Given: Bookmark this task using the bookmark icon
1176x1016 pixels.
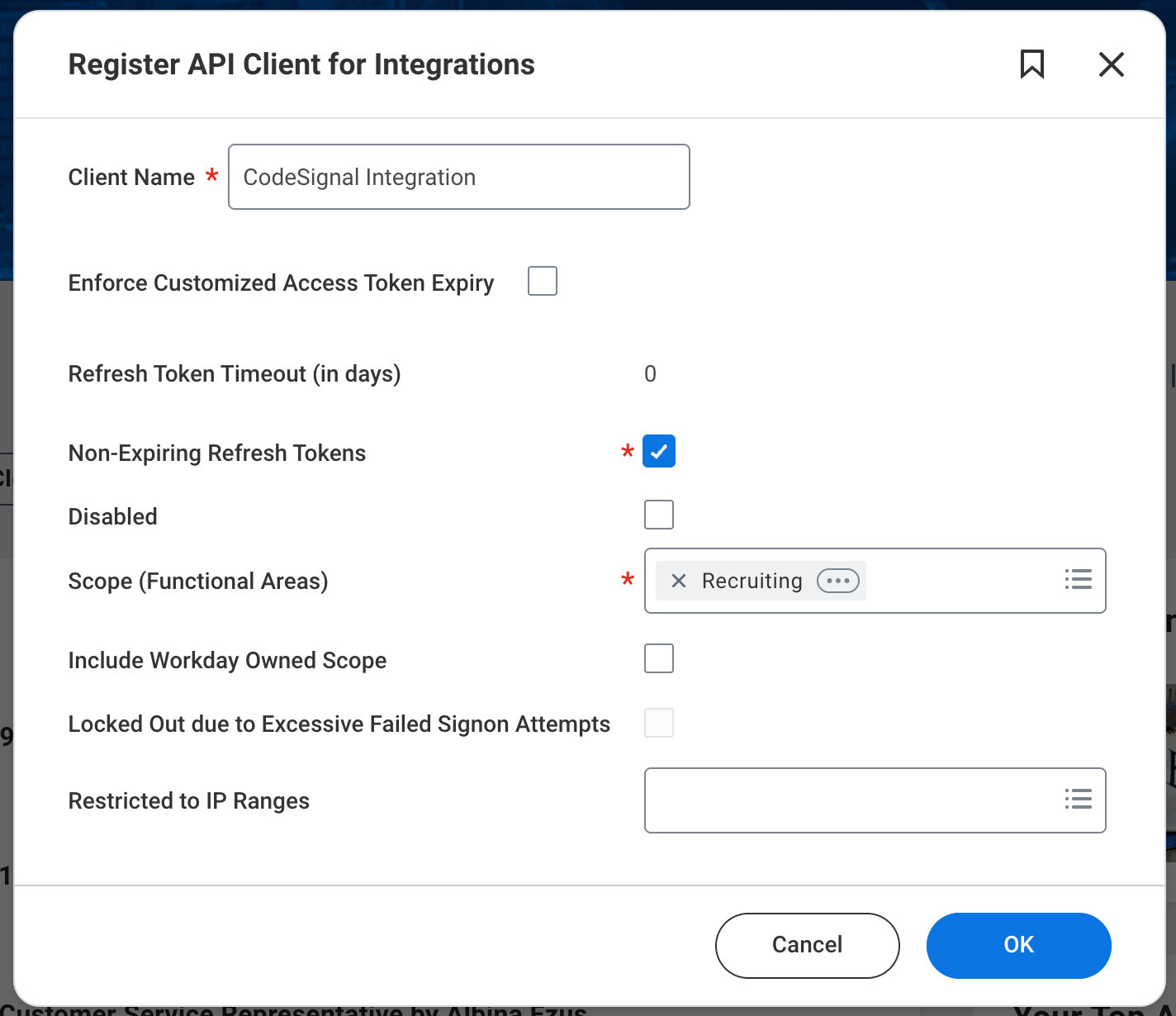Looking at the screenshot, I should tap(1033, 64).
